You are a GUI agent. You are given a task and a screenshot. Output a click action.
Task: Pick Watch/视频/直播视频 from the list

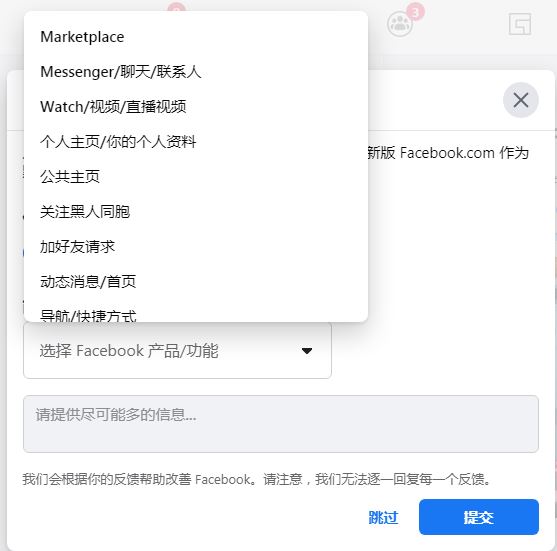tap(196, 107)
